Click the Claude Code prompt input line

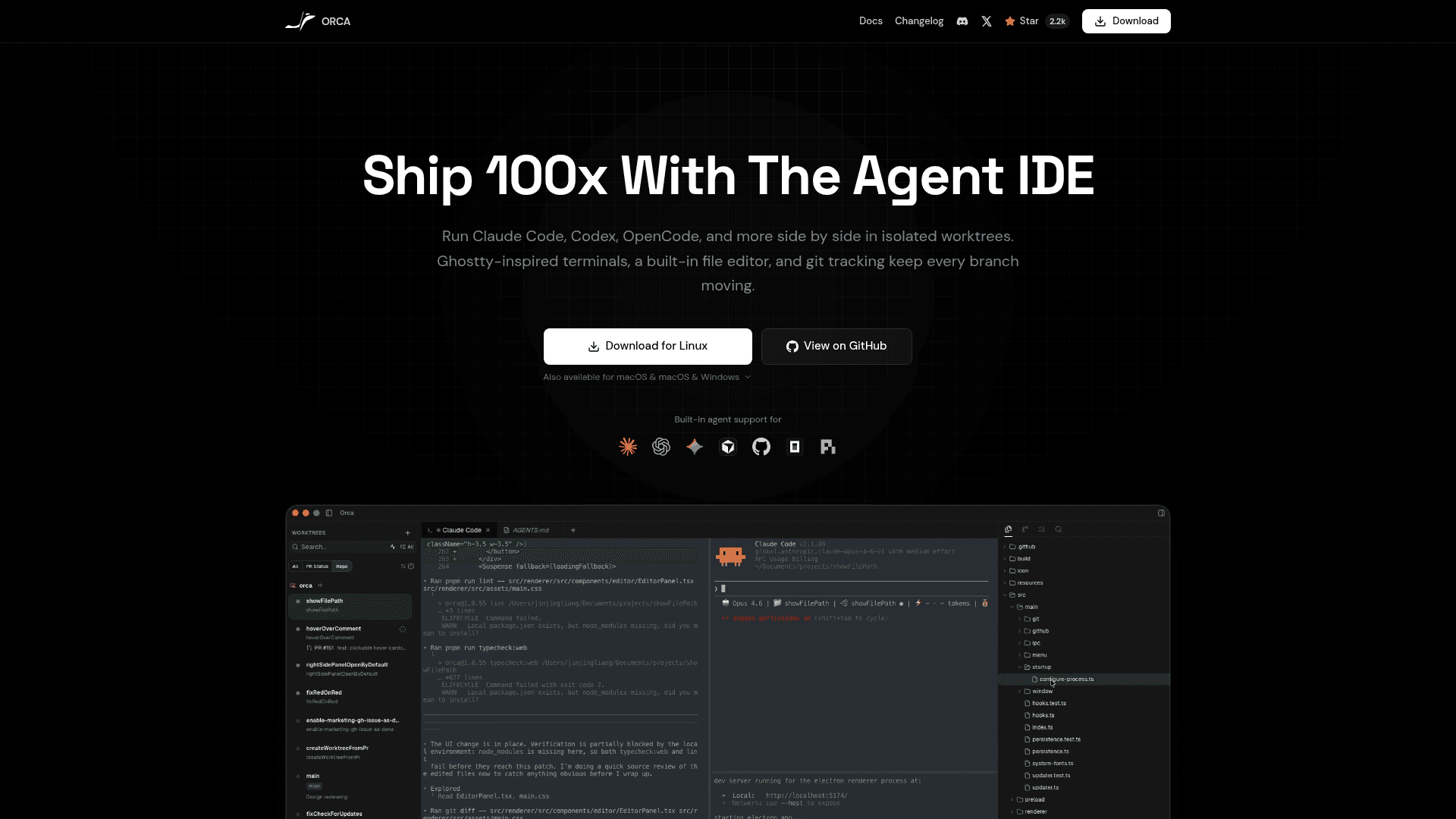(x=851, y=588)
